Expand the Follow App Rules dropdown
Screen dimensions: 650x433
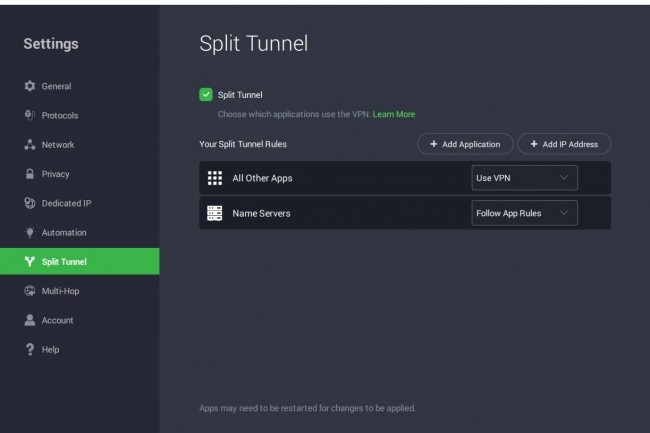(x=524, y=213)
